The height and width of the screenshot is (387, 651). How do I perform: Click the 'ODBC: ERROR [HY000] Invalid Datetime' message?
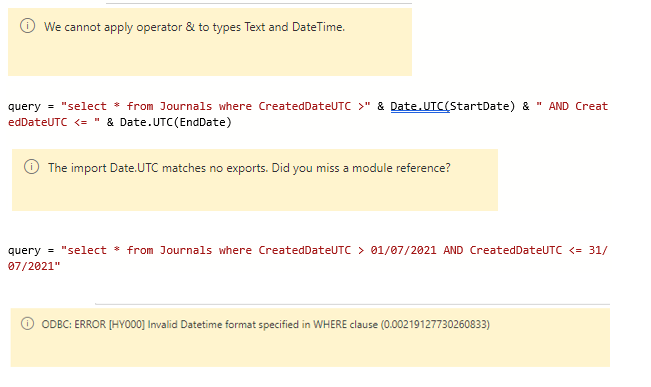tap(266, 324)
